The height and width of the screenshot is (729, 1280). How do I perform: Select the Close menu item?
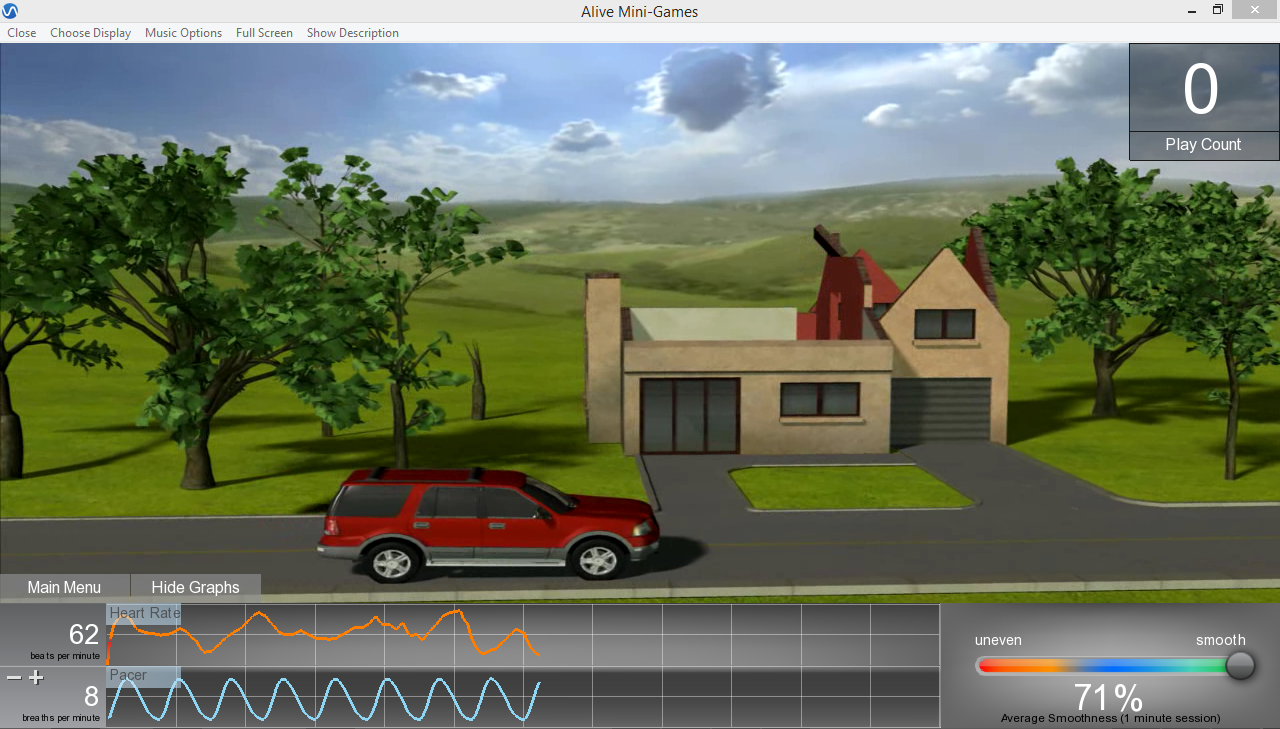click(21, 33)
